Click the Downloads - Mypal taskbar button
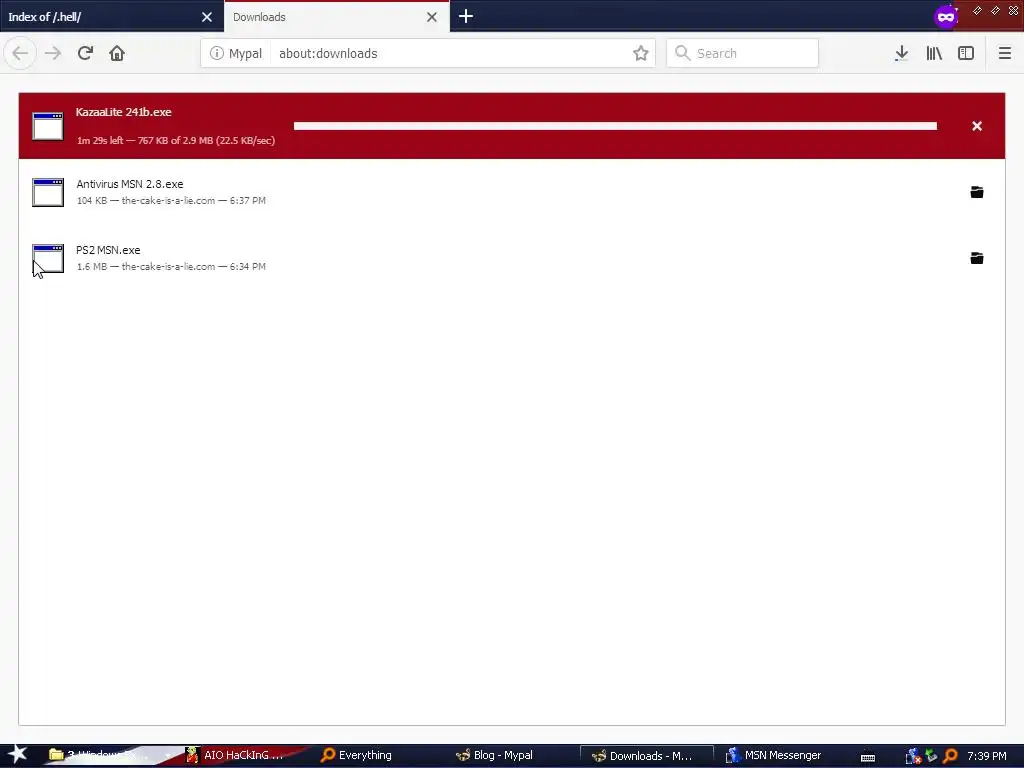The height and width of the screenshot is (768, 1024). (647, 756)
